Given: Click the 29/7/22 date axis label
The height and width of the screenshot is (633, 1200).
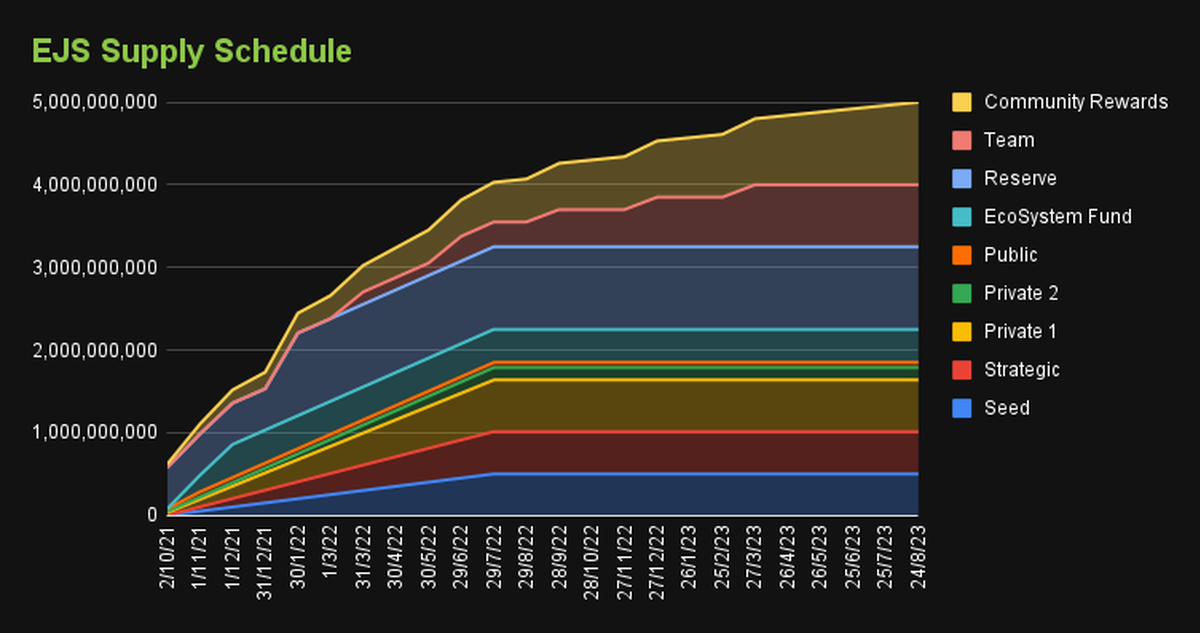Looking at the screenshot, I should pos(494,558).
